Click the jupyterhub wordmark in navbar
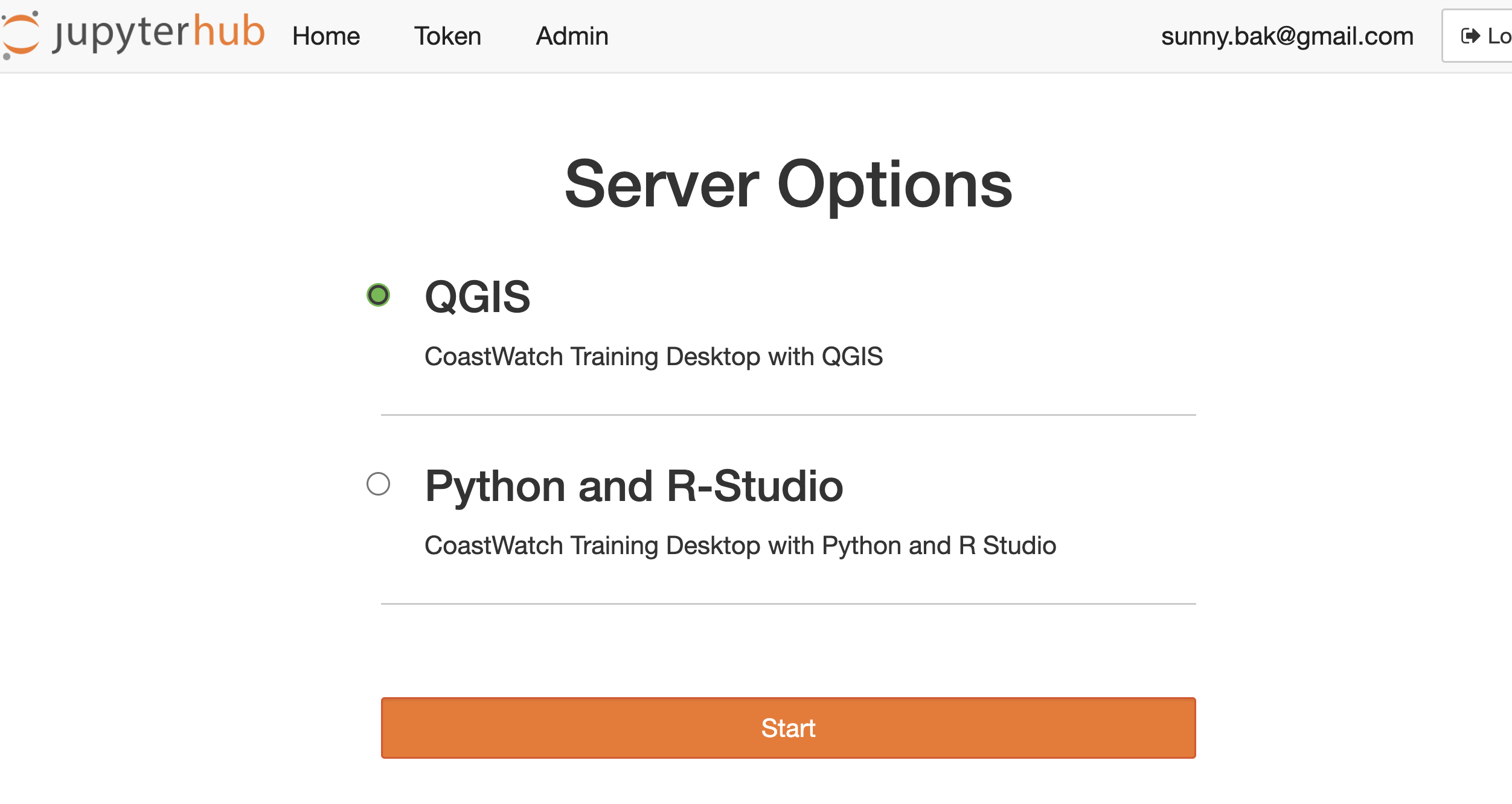This screenshot has height=804, width=1512. point(158,33)
